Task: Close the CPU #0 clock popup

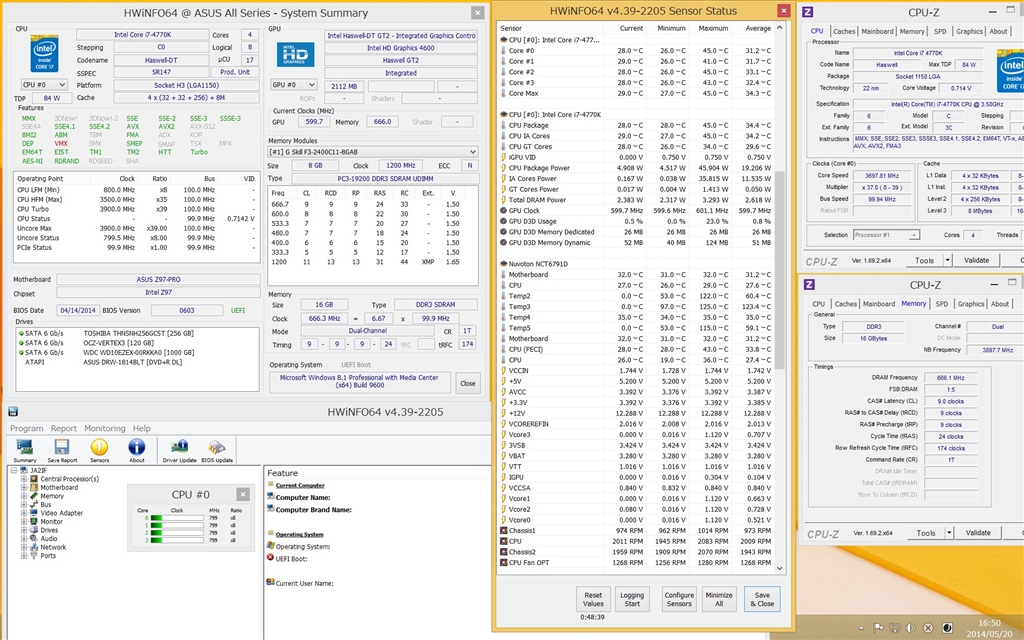Action: pos(242,494)
